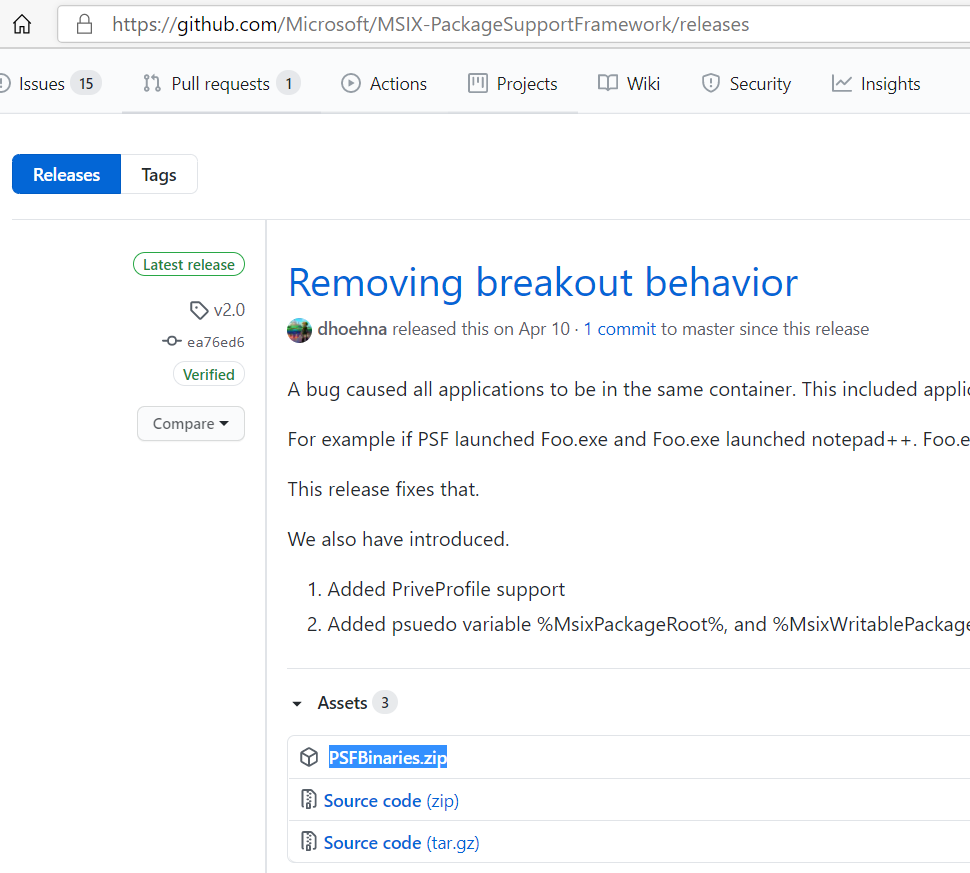Open the Issues tab
970x873 pixels.
pyautogui.click(x=51, y=84)
